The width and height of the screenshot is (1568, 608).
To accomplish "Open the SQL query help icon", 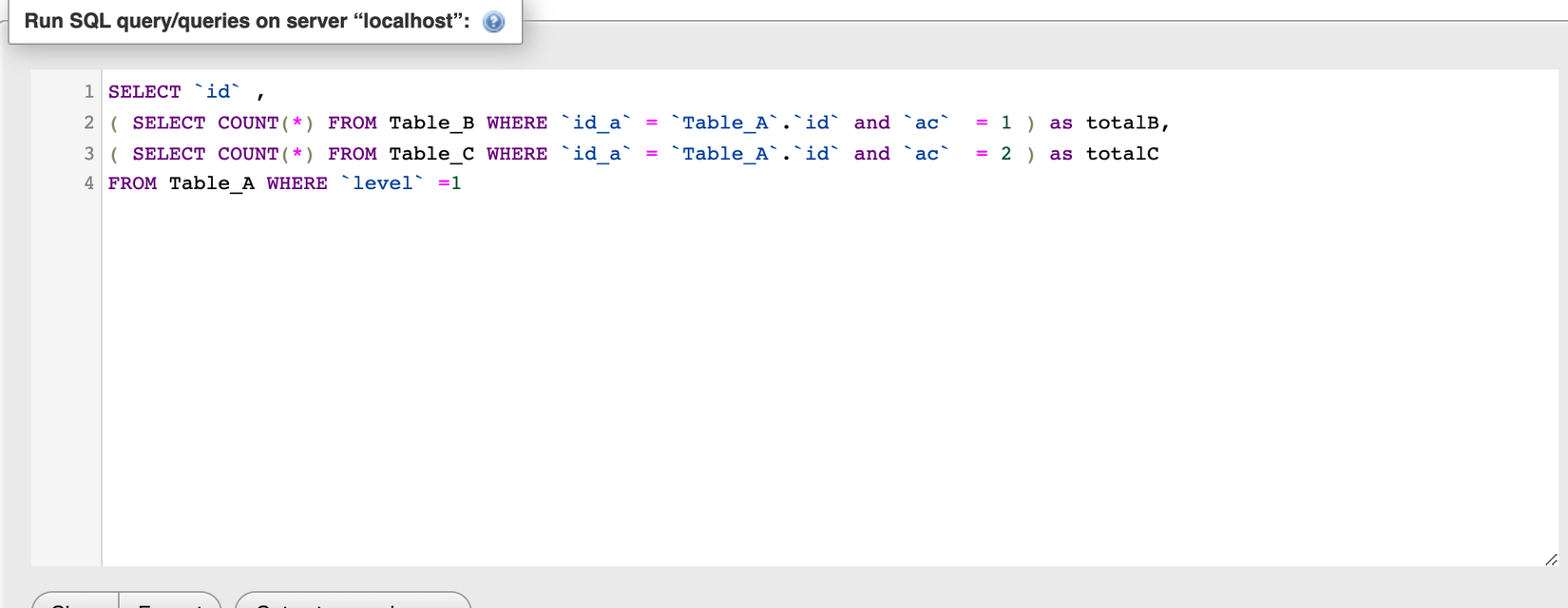I will coord(493,22).
